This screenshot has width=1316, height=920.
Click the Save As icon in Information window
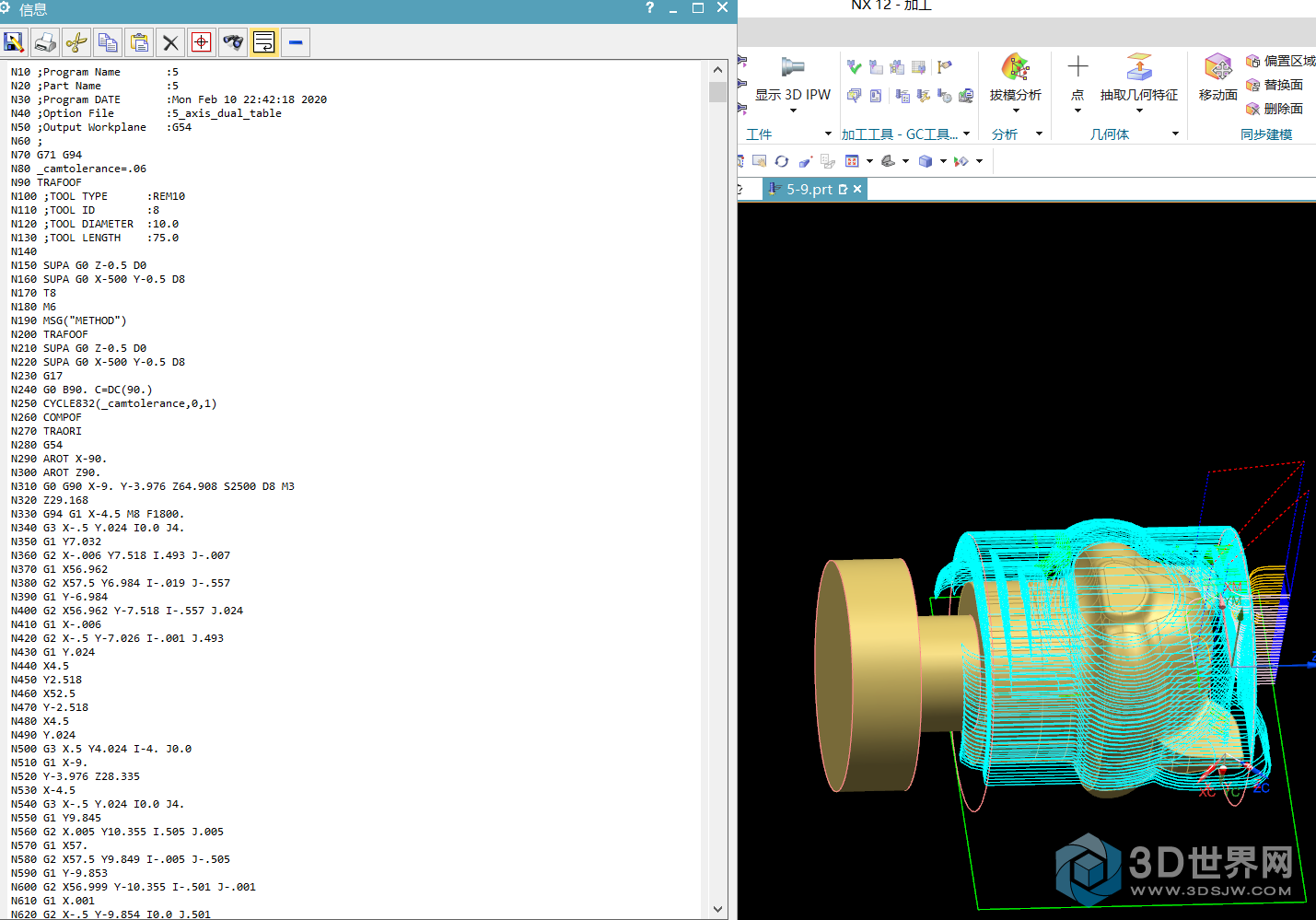[x=14, y=42]
